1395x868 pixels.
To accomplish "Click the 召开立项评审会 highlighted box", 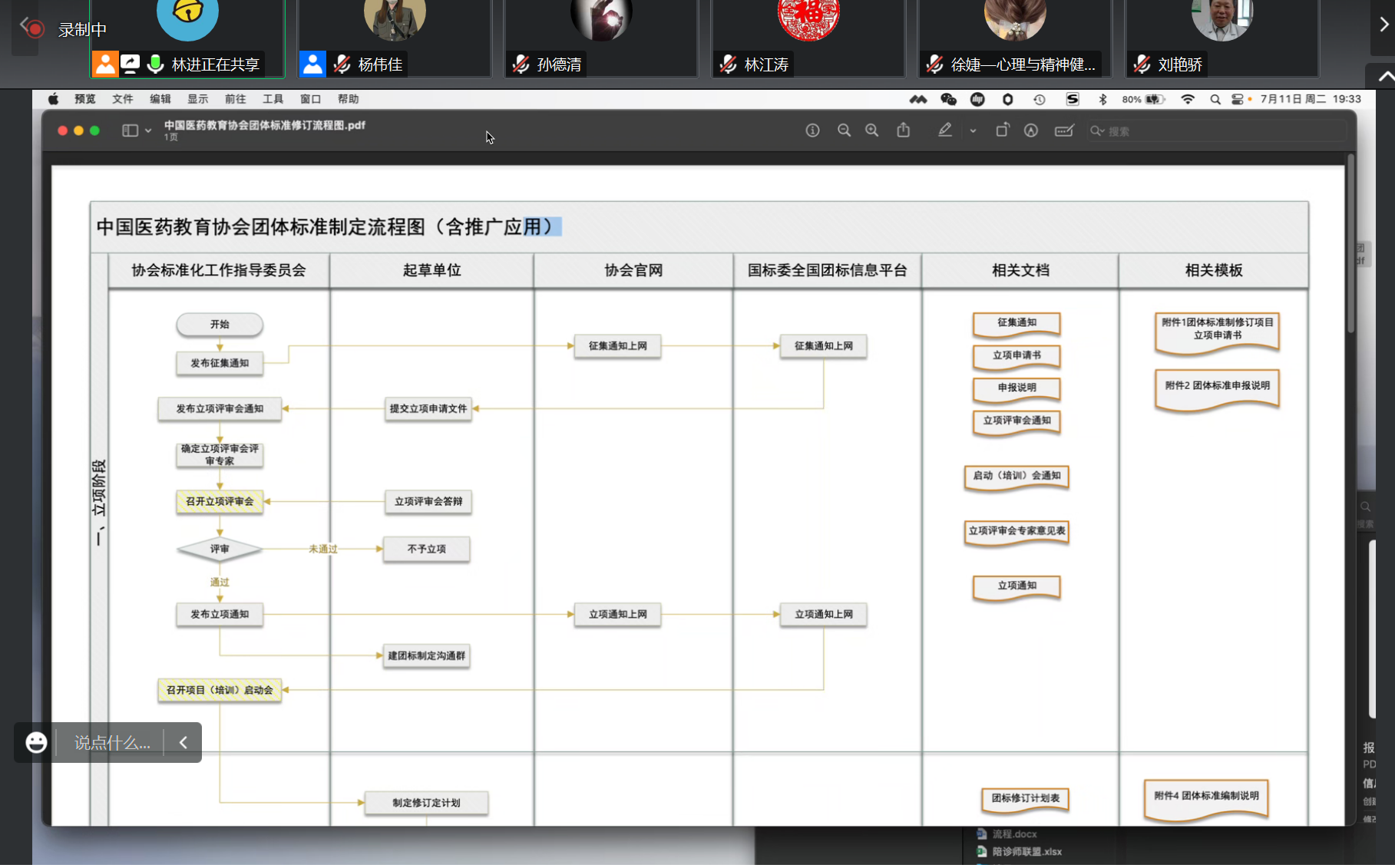I will click(x=220, y=501).
